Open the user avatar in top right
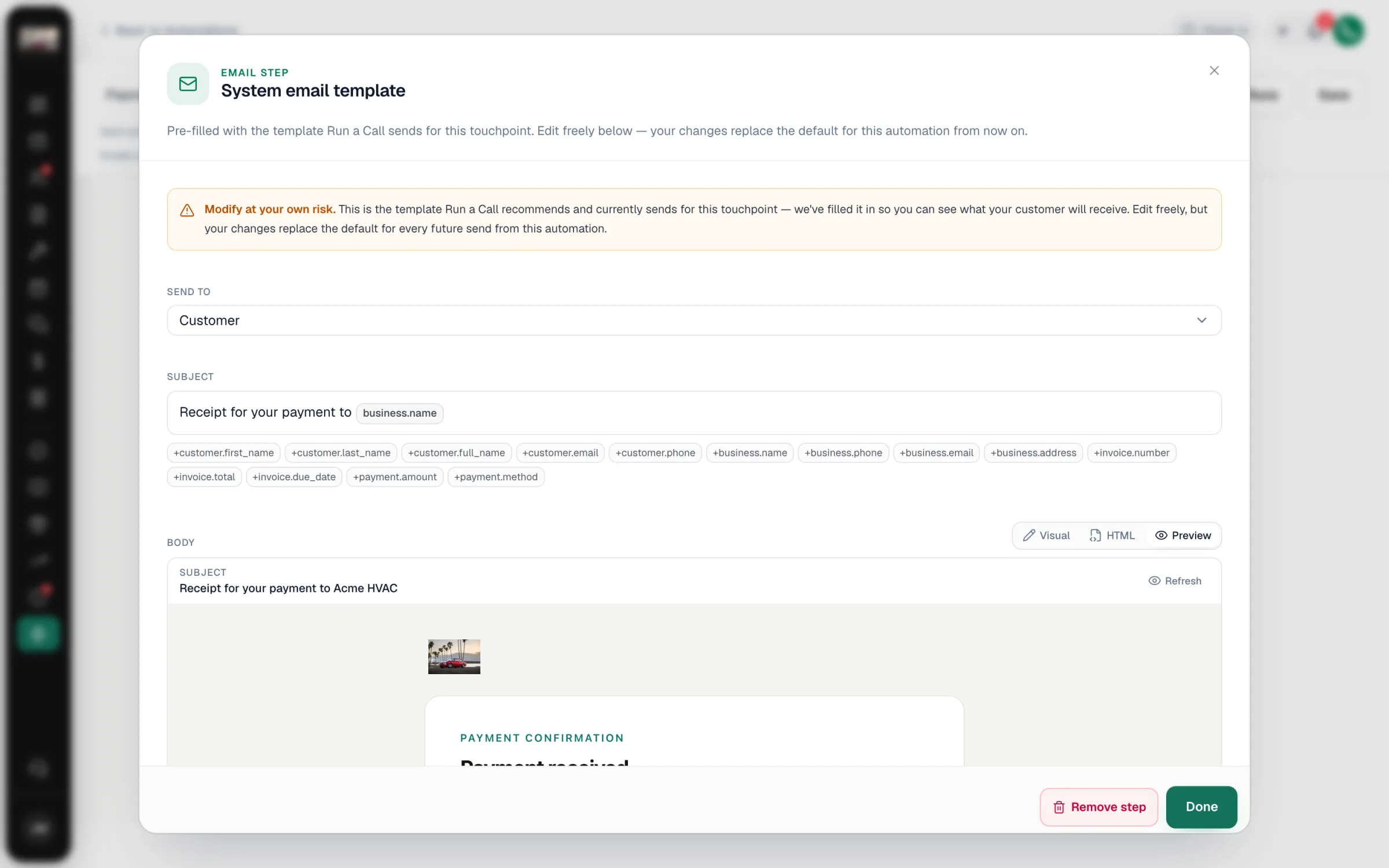This screenshot has height=868, width=1389. pyautogui.click(x=1349, y=31)
